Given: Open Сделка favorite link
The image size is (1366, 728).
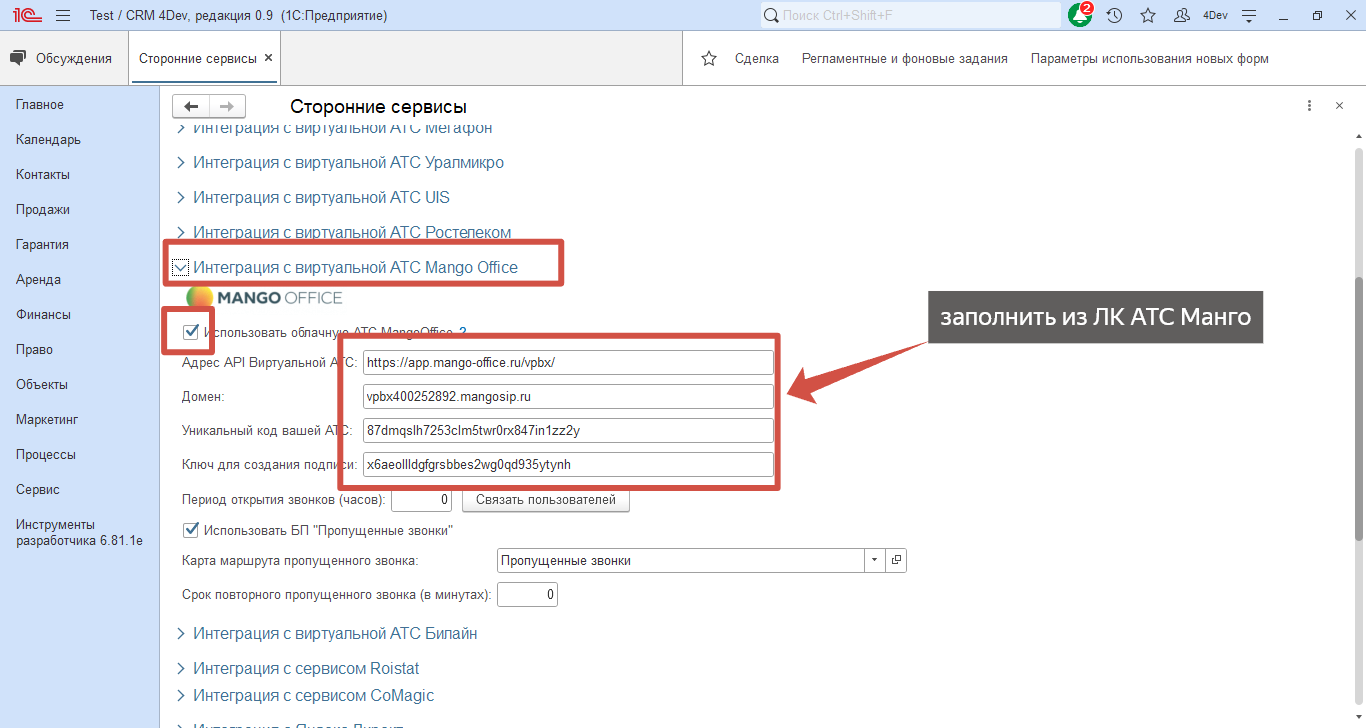Looking at the screenshot, I should (757, 58).
